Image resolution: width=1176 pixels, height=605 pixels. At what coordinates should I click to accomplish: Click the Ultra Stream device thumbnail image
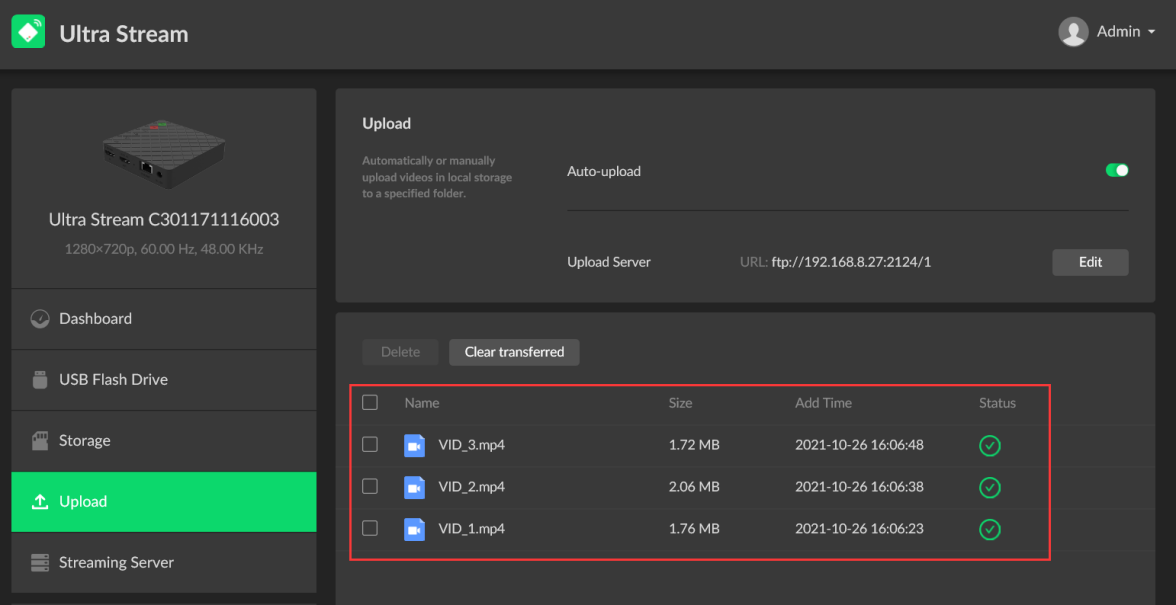(x=164, y=154)
